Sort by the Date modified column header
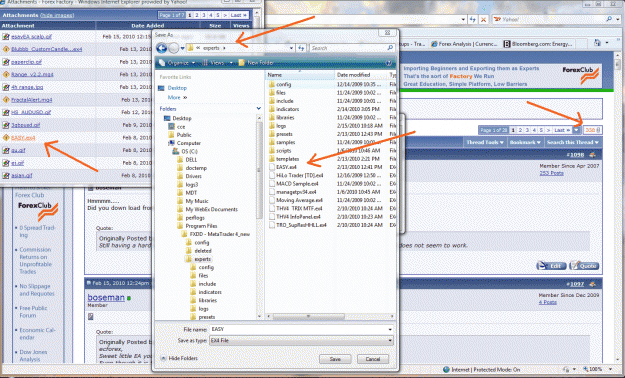 [x=362, y=75]
